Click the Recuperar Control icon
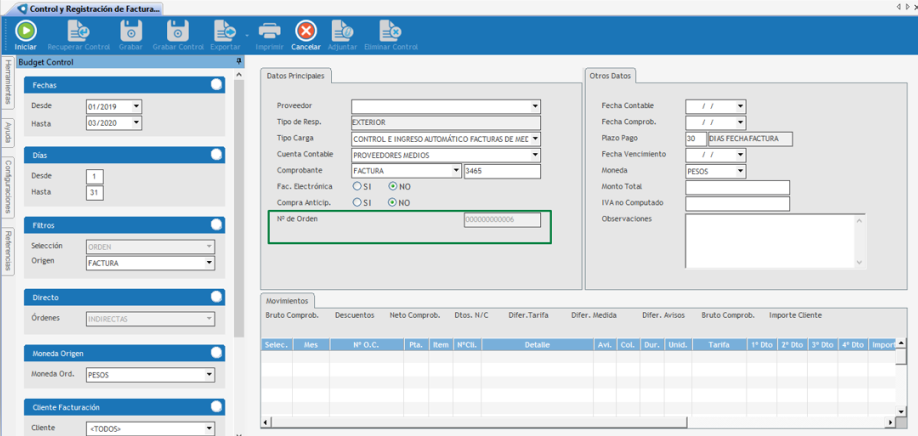The height and width of the screenshot is (436, 918). pos(78,31)
